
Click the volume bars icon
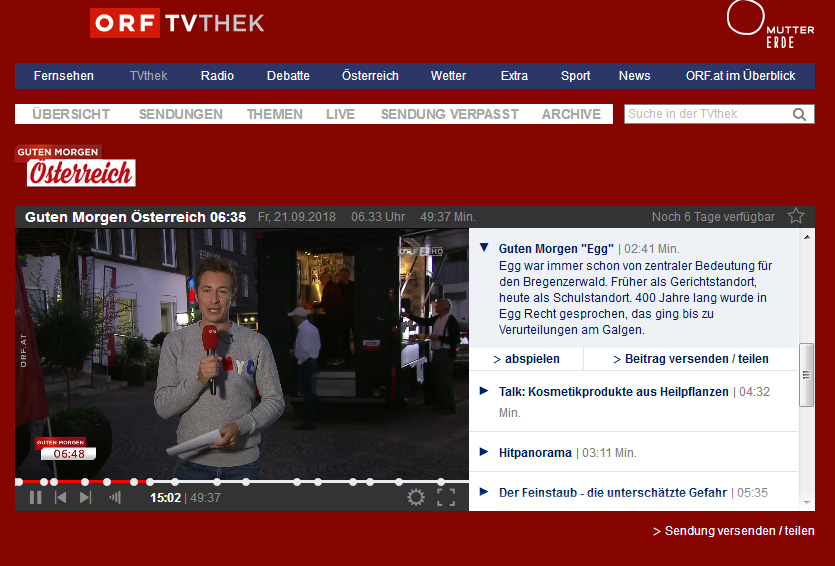point(115,497)
